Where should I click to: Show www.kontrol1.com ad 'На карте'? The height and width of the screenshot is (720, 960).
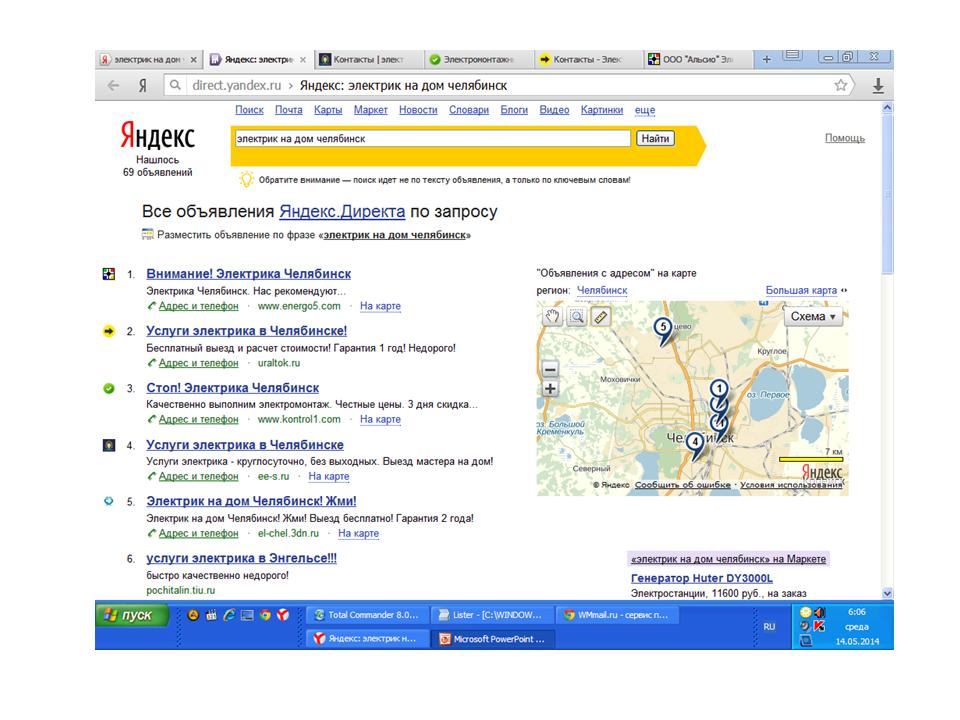[380, 419]
